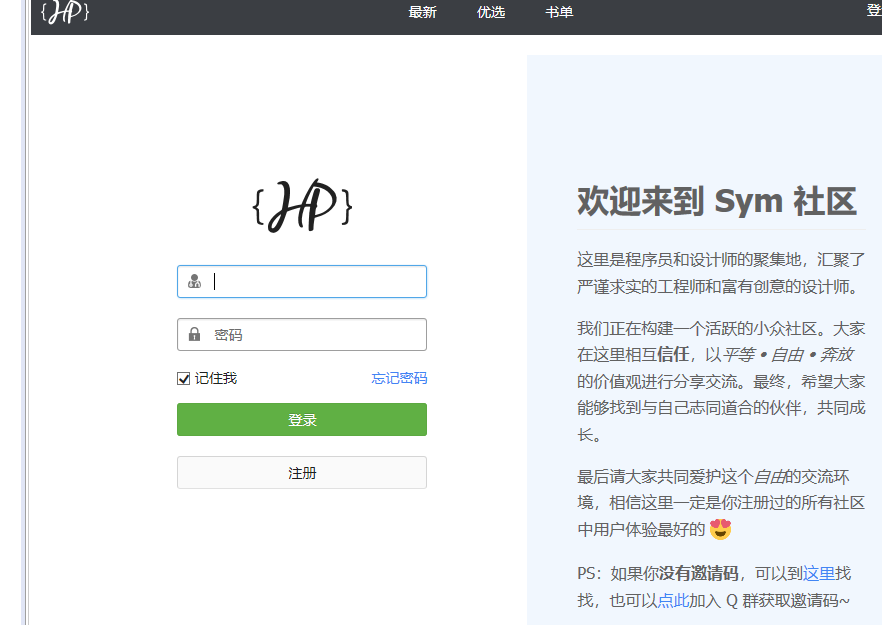The image size is (882, 625).
Task: Open the 书单 nav menu item
Action: 559,12
